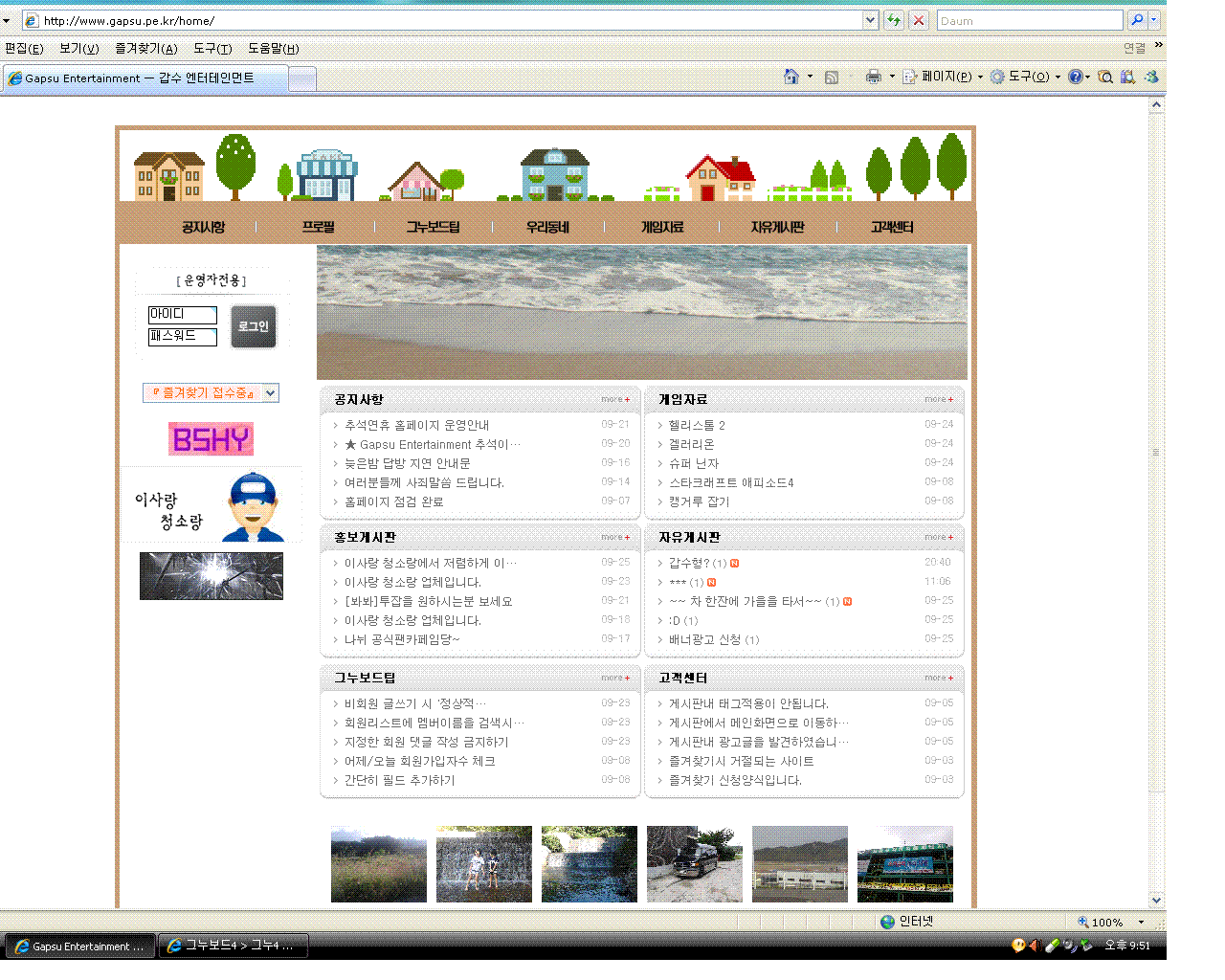The height and width of the screenshot is (980, 1225).
Task: Click the Home icon in IE toolbar
Action: (791, 77)
